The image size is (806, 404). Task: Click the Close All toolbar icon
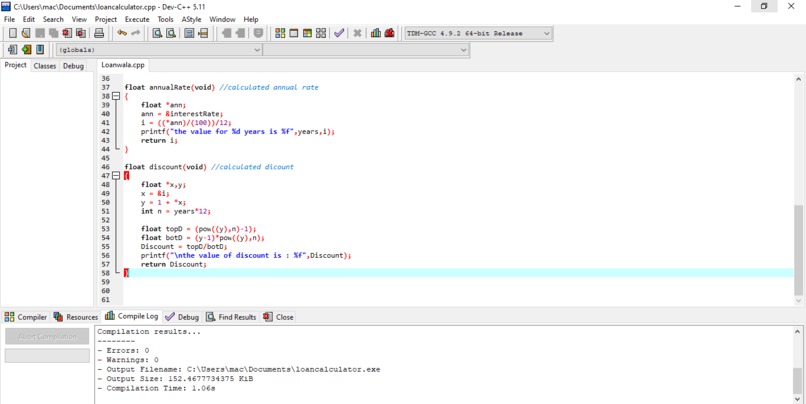click(81, 33)
